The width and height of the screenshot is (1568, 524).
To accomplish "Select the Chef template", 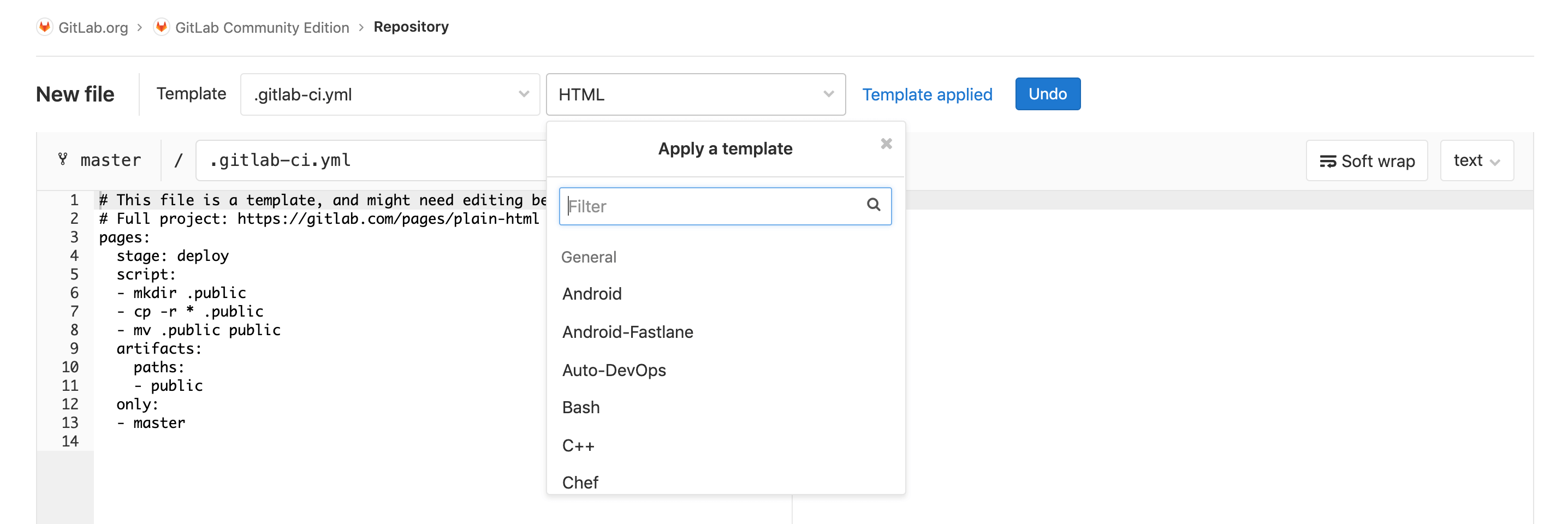I will (580, 482).
